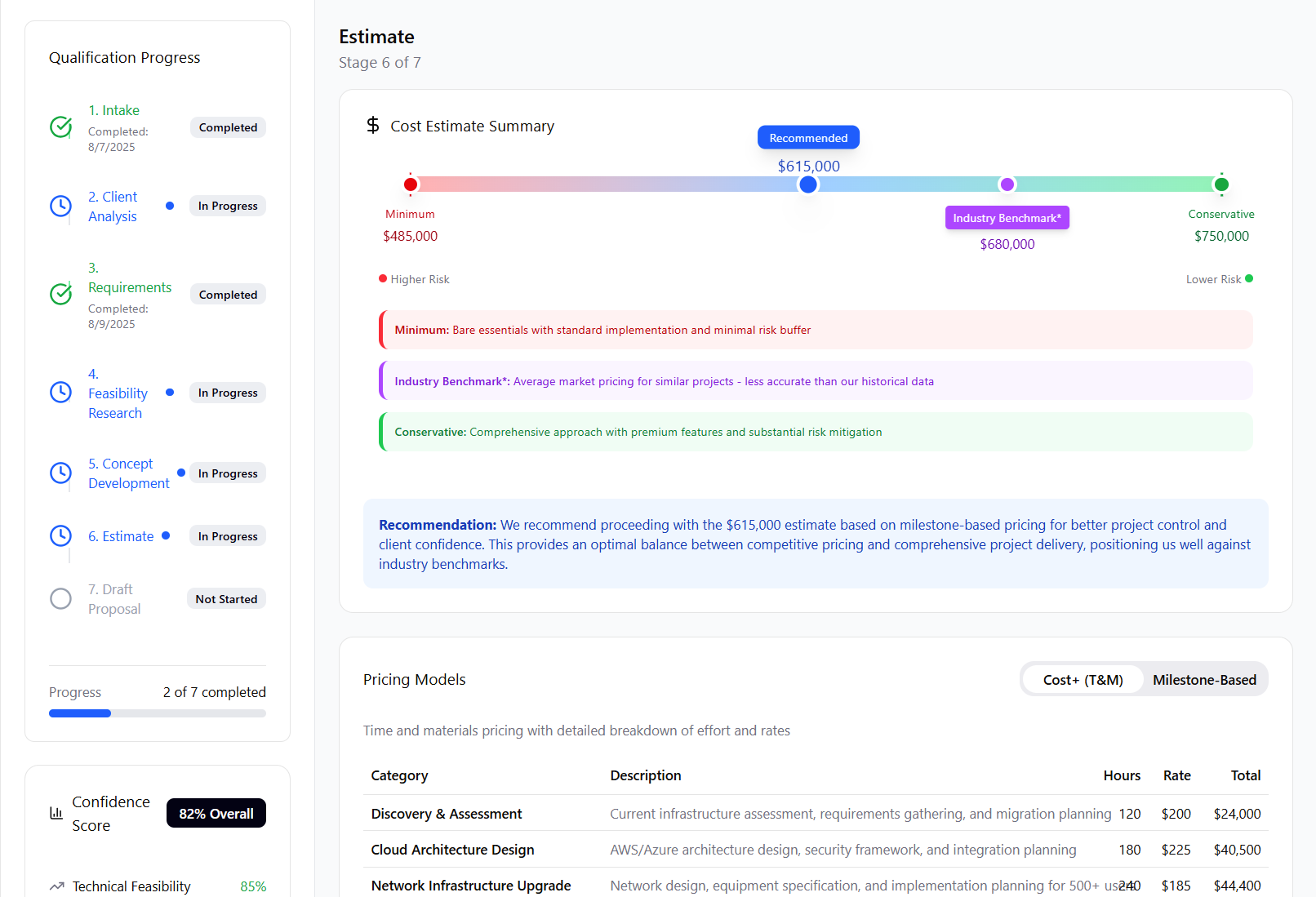The height and width of the screenshot is (897, 1316).
Task: Click the empty circle icon for Draft Proposal
Action: (61, 599)
